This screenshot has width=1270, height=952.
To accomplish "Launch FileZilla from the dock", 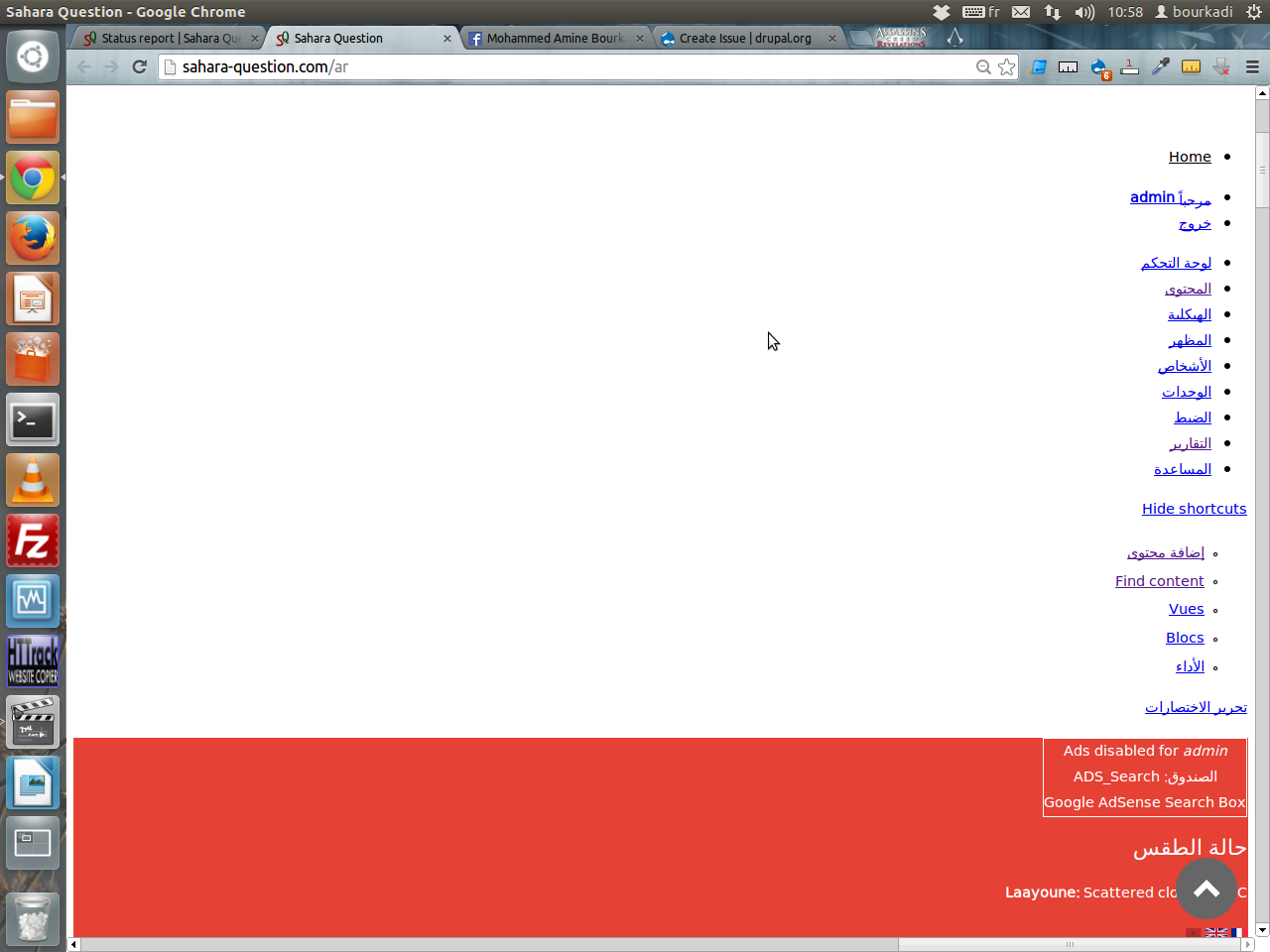I will pos(33,541).
